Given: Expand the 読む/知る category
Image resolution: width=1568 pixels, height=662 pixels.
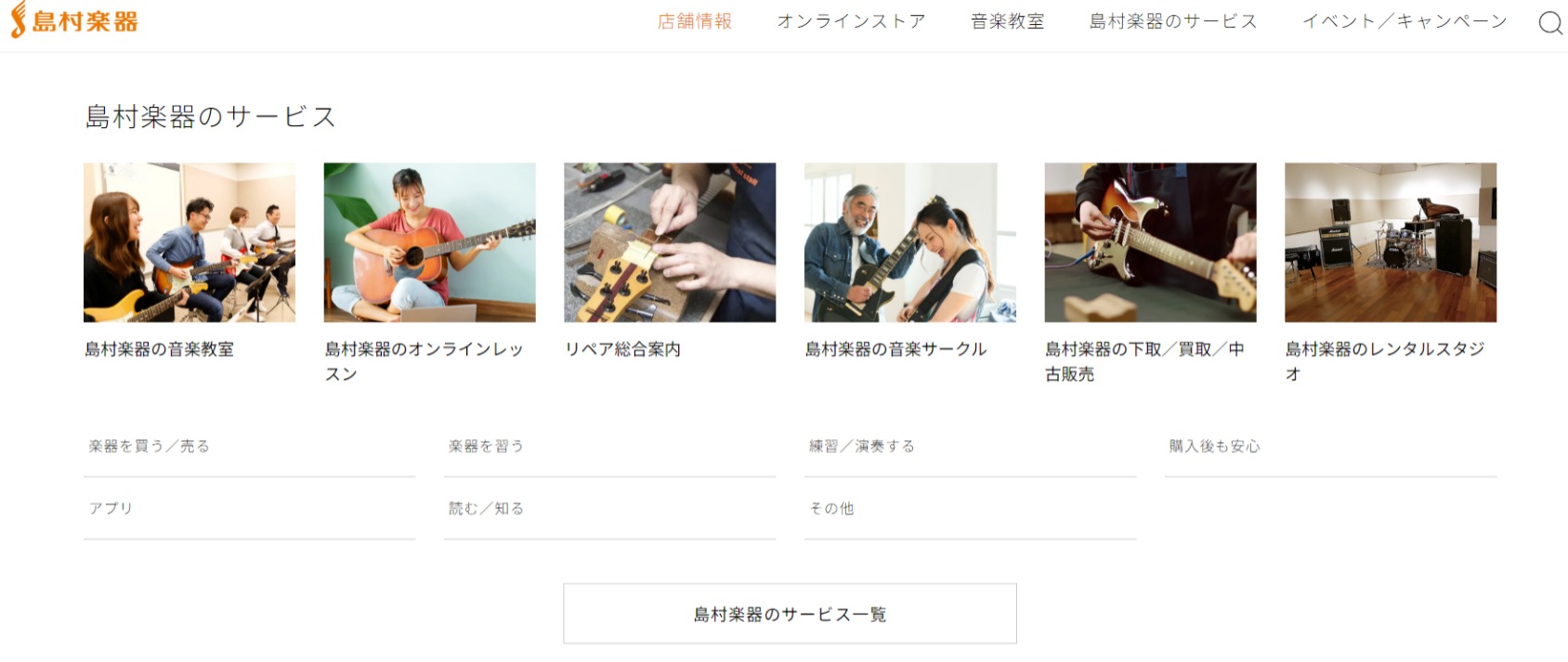Looking at the screenshot, I should tap(609, 509).
